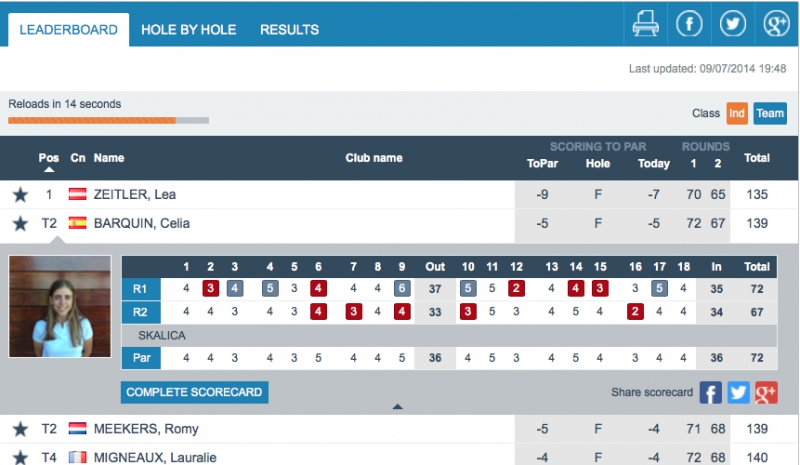The height and width of the screenshot is (465, 800).
Task: Share scorecard on Google Plus
Action: click(766, 393)
